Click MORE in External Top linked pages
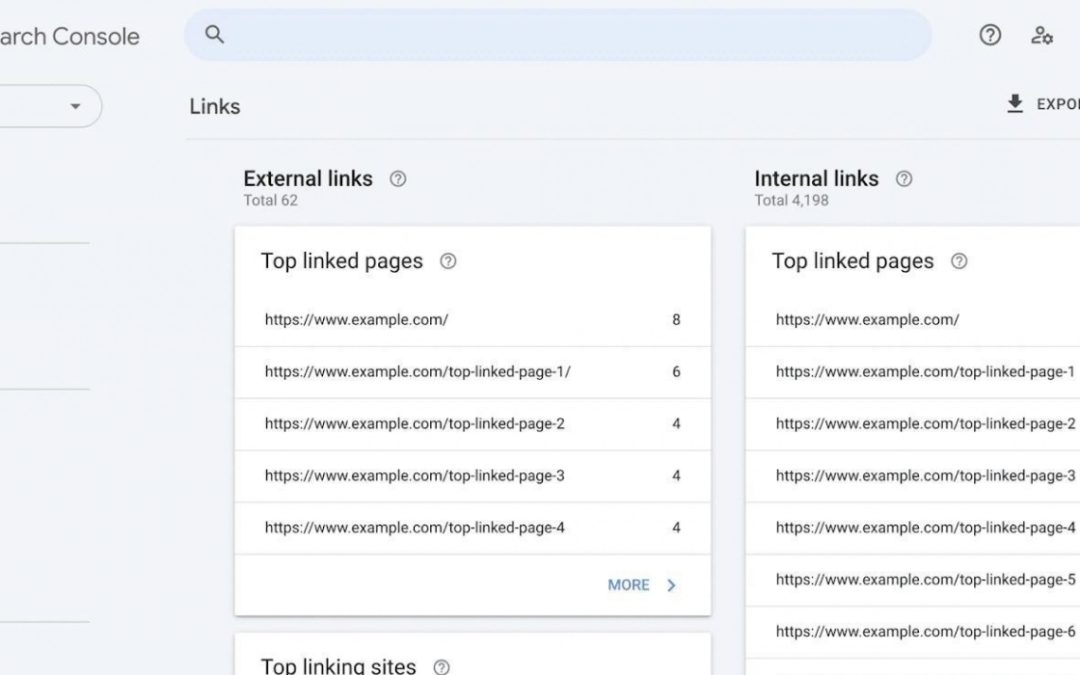Image resolution: width=1080 pixels, height=675 pixels. click(x=628, y=585)
